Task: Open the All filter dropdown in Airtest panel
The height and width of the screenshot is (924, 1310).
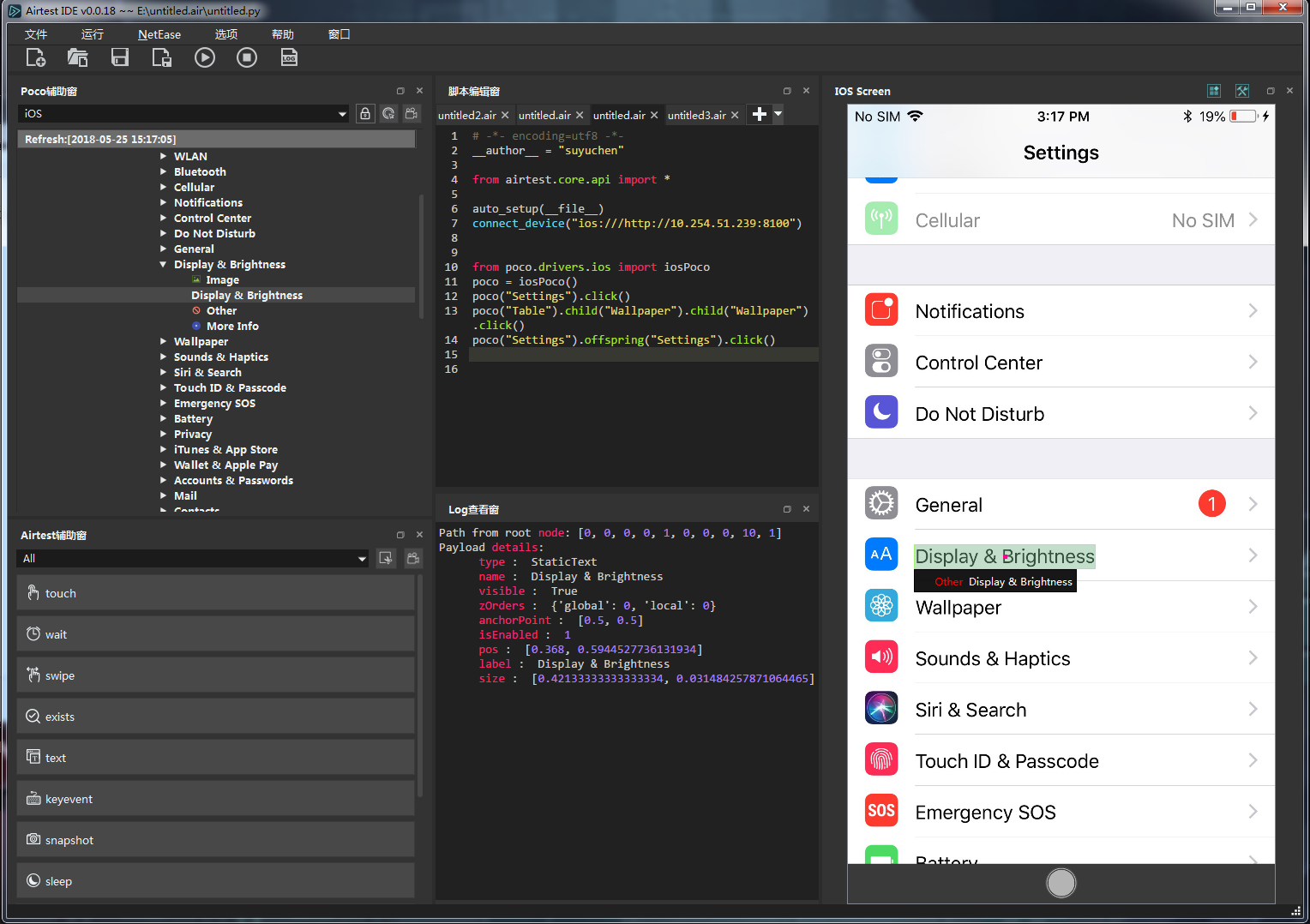Action: coord(363,559)
